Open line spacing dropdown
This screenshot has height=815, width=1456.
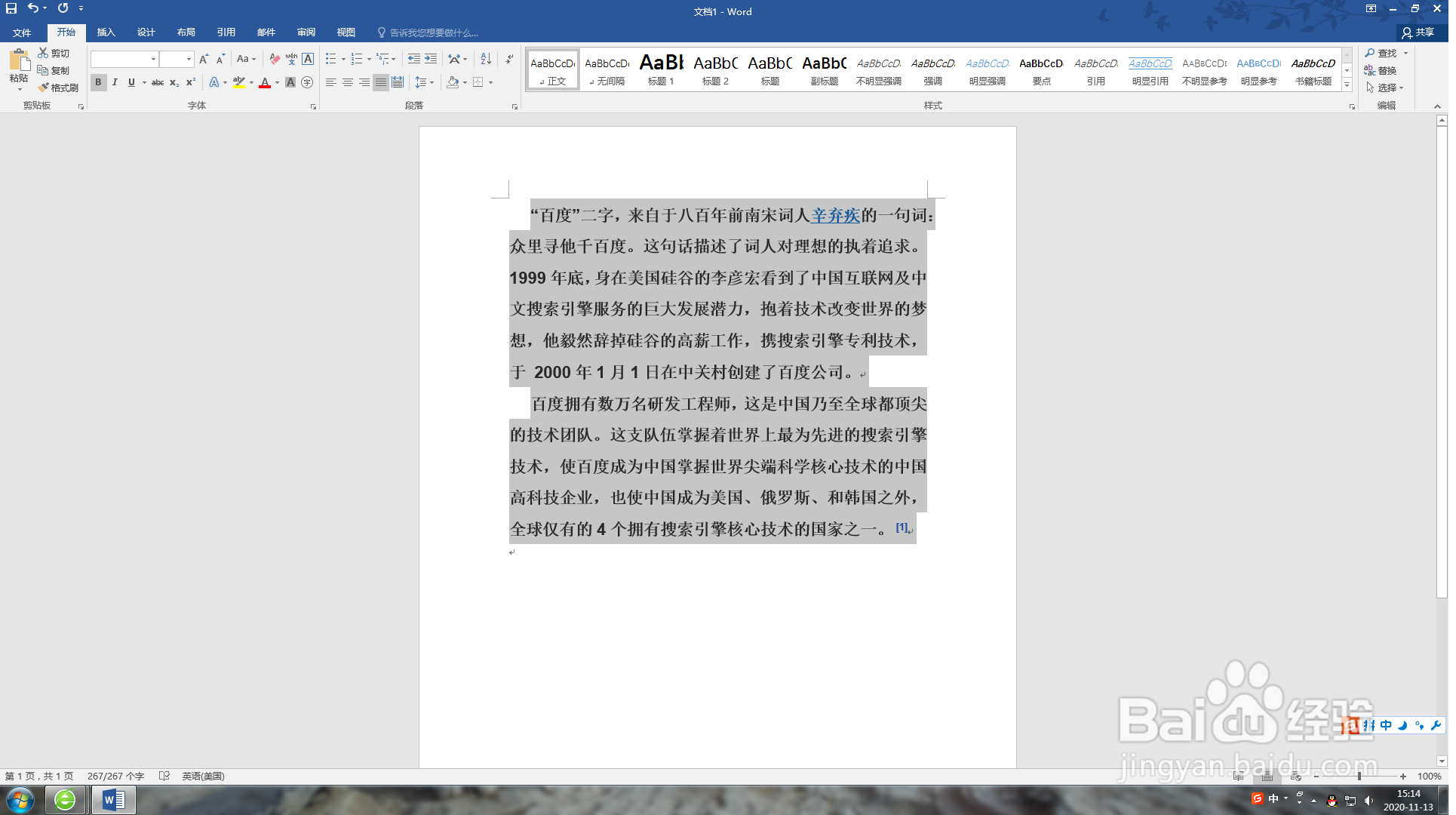pos(425,82)
